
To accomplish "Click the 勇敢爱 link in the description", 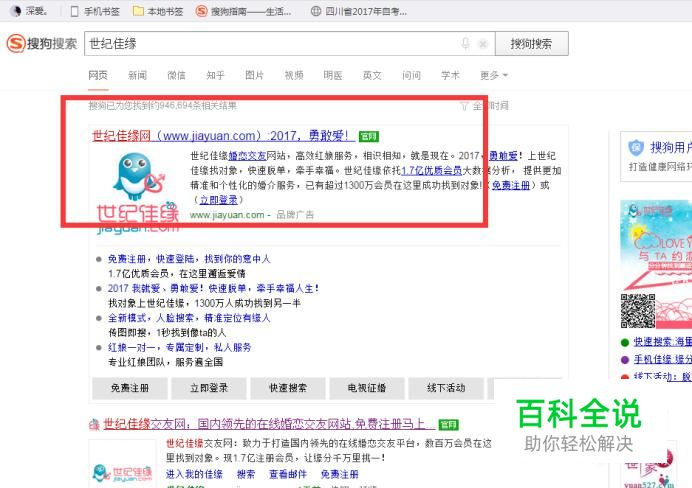I will (503, 156).
